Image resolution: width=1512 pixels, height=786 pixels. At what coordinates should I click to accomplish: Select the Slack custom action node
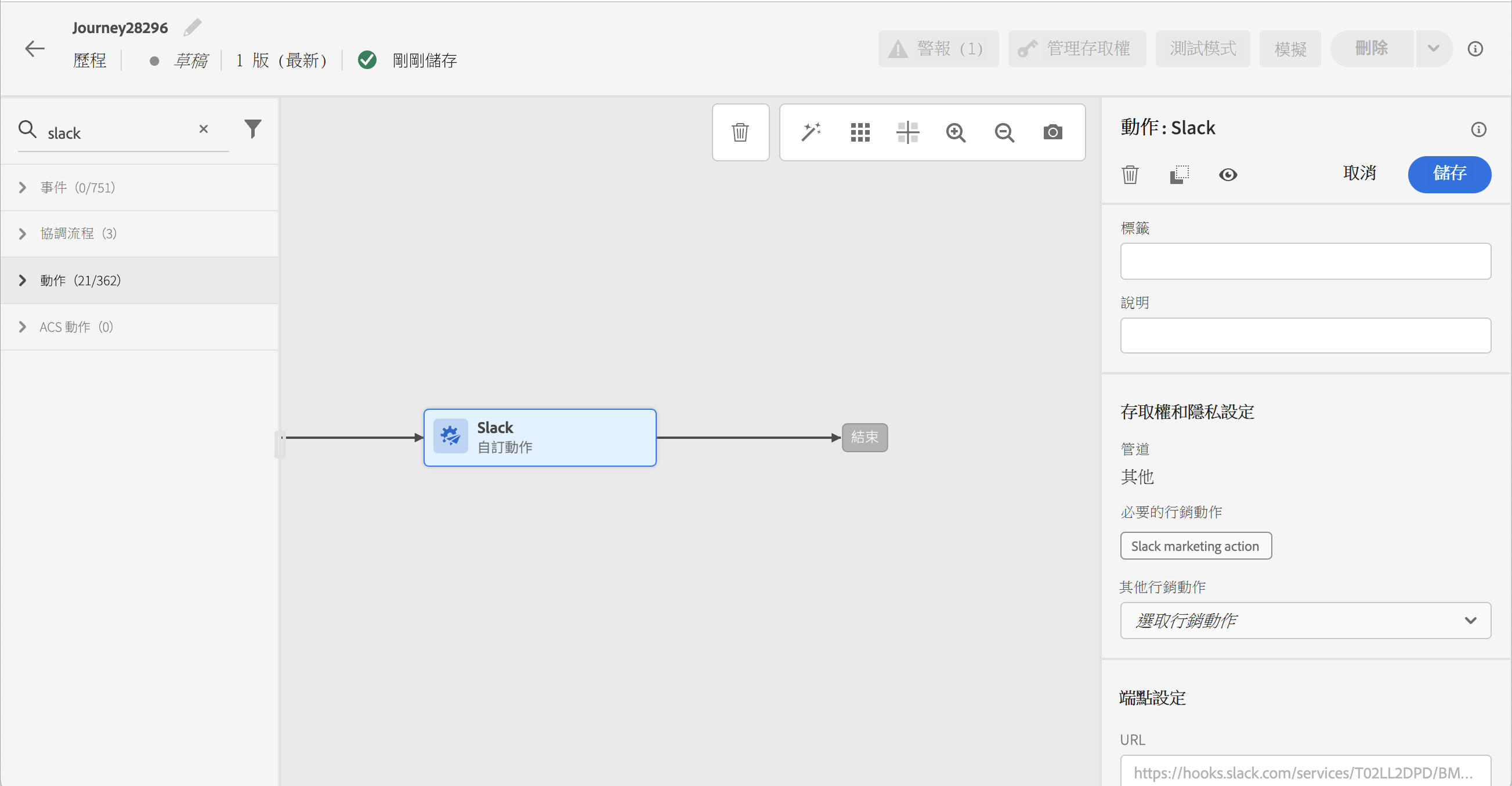click(x=540, y=438)
